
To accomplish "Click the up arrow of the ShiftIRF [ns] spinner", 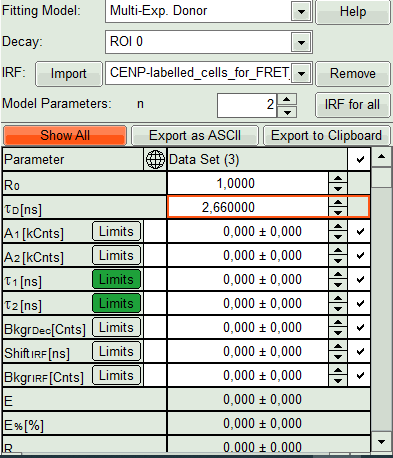I will (x=338, y=346).
